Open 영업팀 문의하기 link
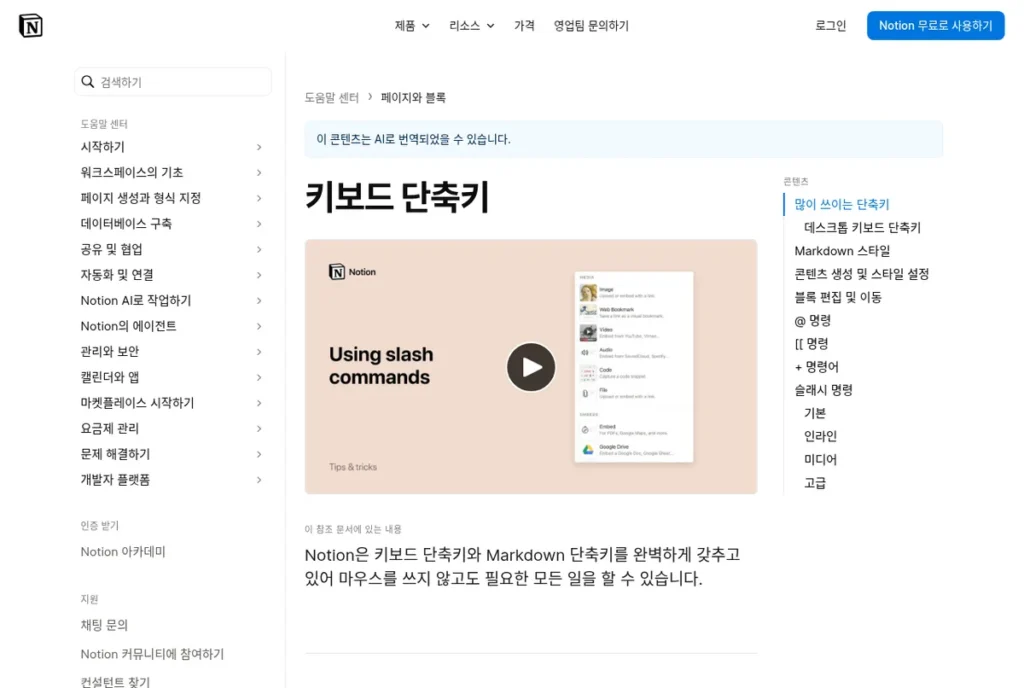This screenshot has height=688, width=1024. [591, 25]
